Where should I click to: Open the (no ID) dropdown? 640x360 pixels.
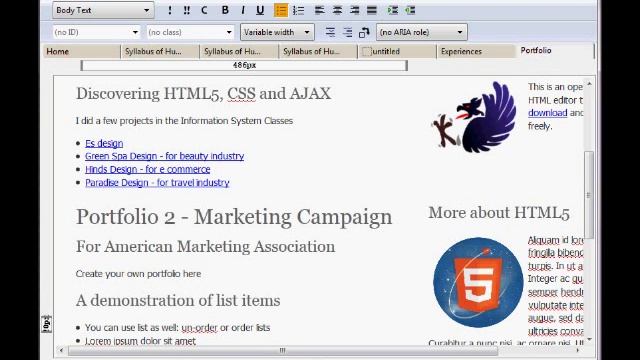96,32
